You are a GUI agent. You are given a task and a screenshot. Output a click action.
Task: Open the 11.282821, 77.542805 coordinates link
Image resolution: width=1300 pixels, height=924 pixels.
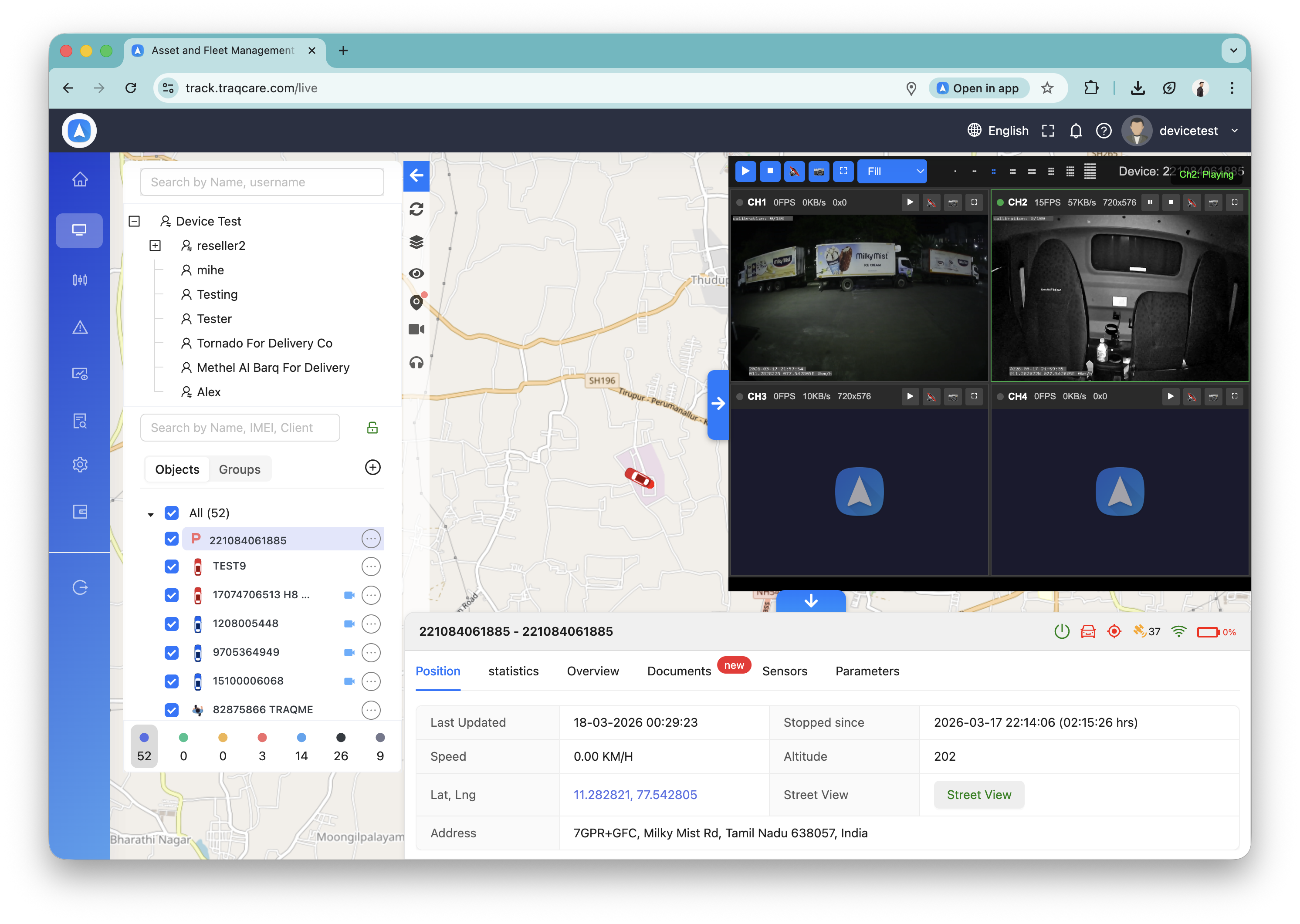click(635, 796)
